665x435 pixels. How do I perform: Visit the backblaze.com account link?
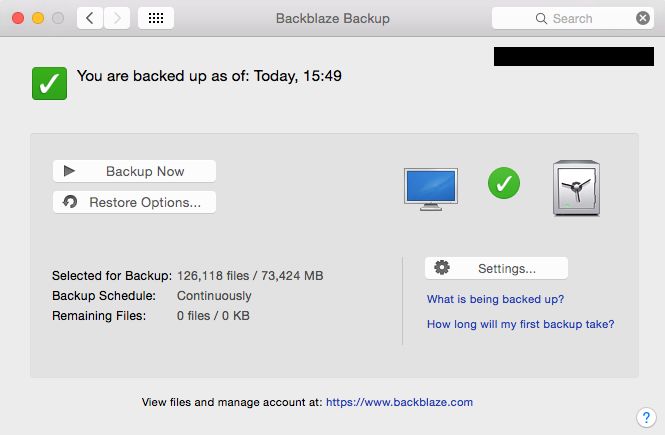(399, 402)
